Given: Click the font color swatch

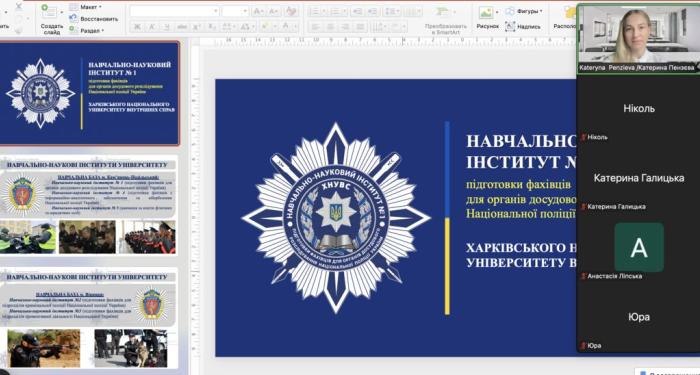Looking at the screenshot, I should (x=286, y=26).
